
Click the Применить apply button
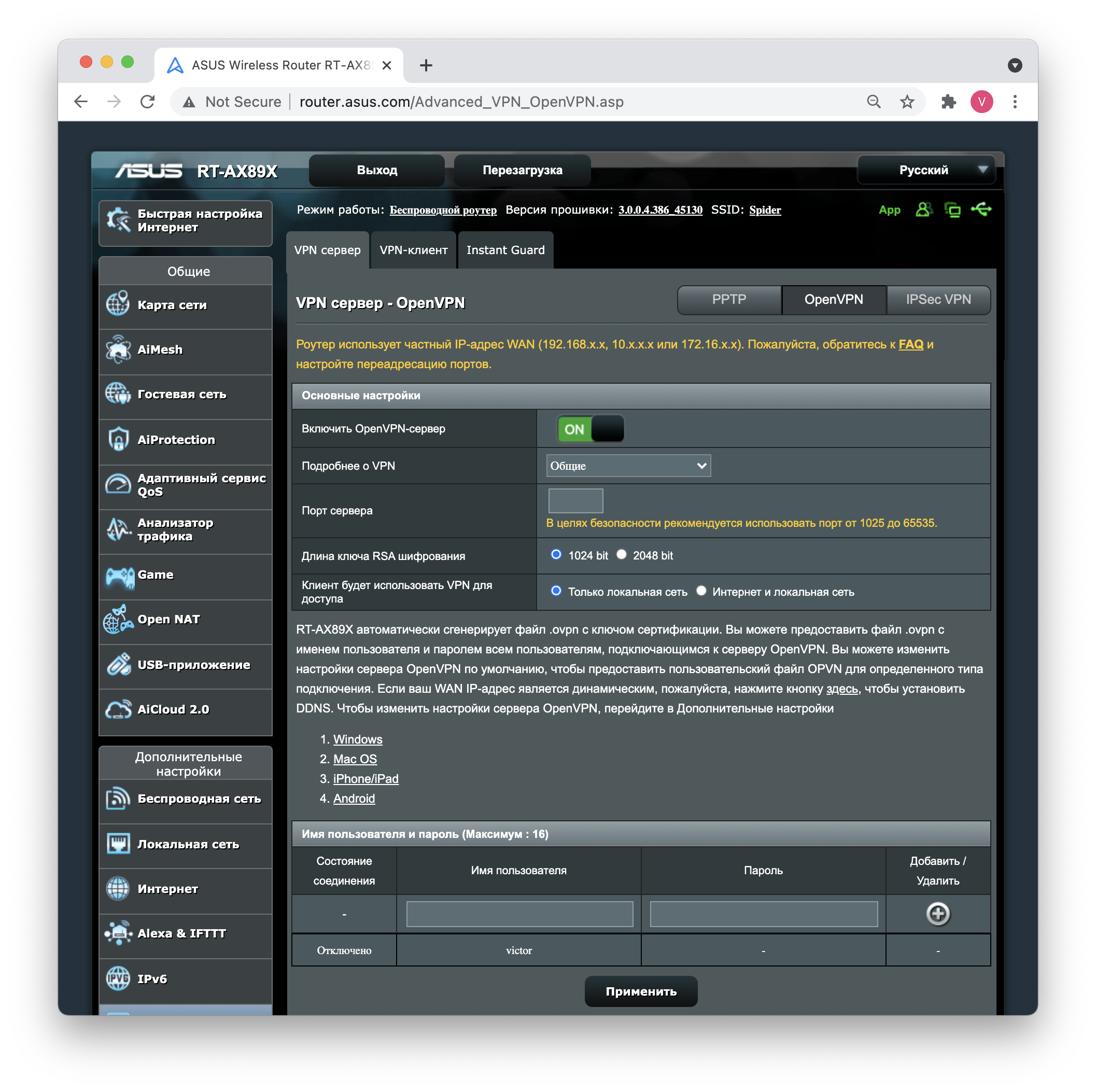click(x=641, y=991)
